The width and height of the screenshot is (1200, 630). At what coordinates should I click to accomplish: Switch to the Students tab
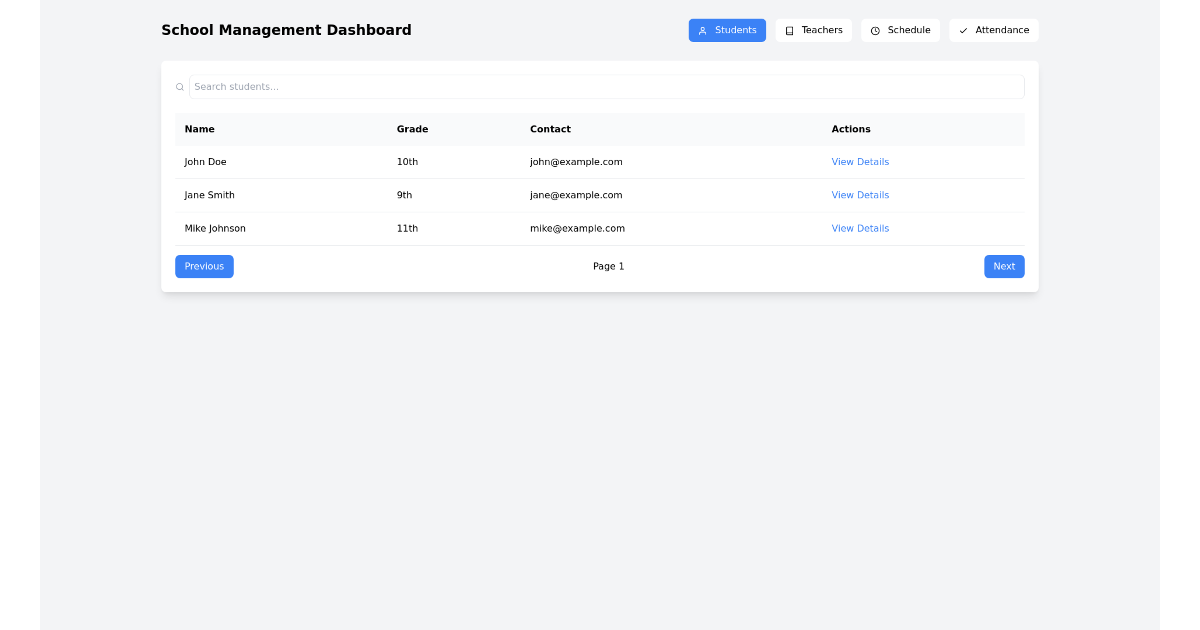pyautogui.click(x=727, y=30)
